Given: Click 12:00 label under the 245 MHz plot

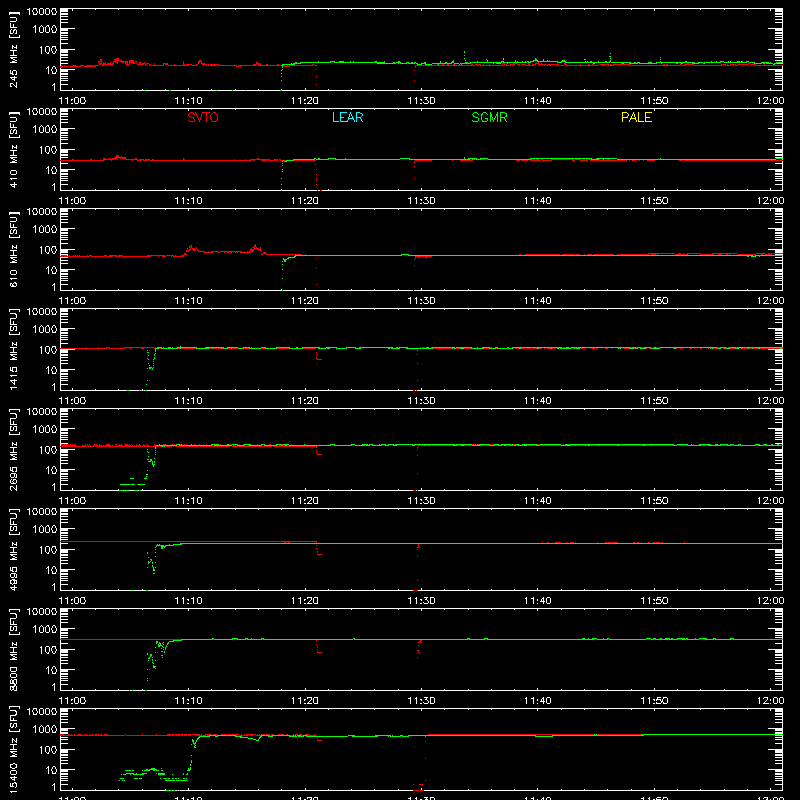Looking at the screenshot, I should (770, 101).
